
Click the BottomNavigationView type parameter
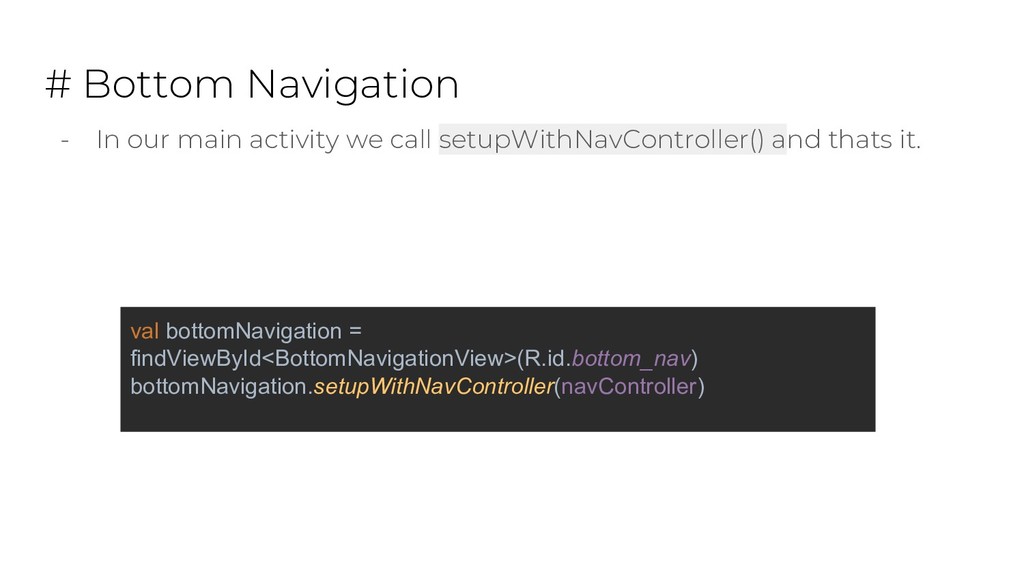(x=389, y=359)
